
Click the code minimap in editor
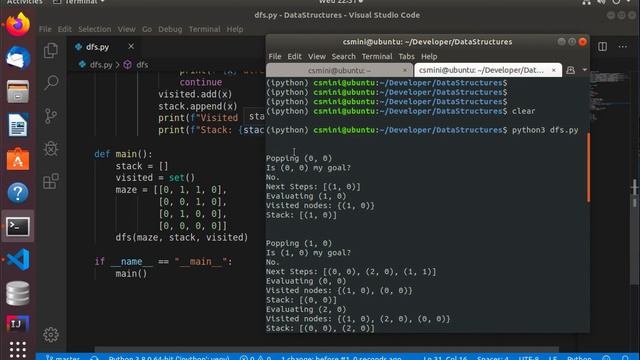pyautogui.click(x=610, y=96)
